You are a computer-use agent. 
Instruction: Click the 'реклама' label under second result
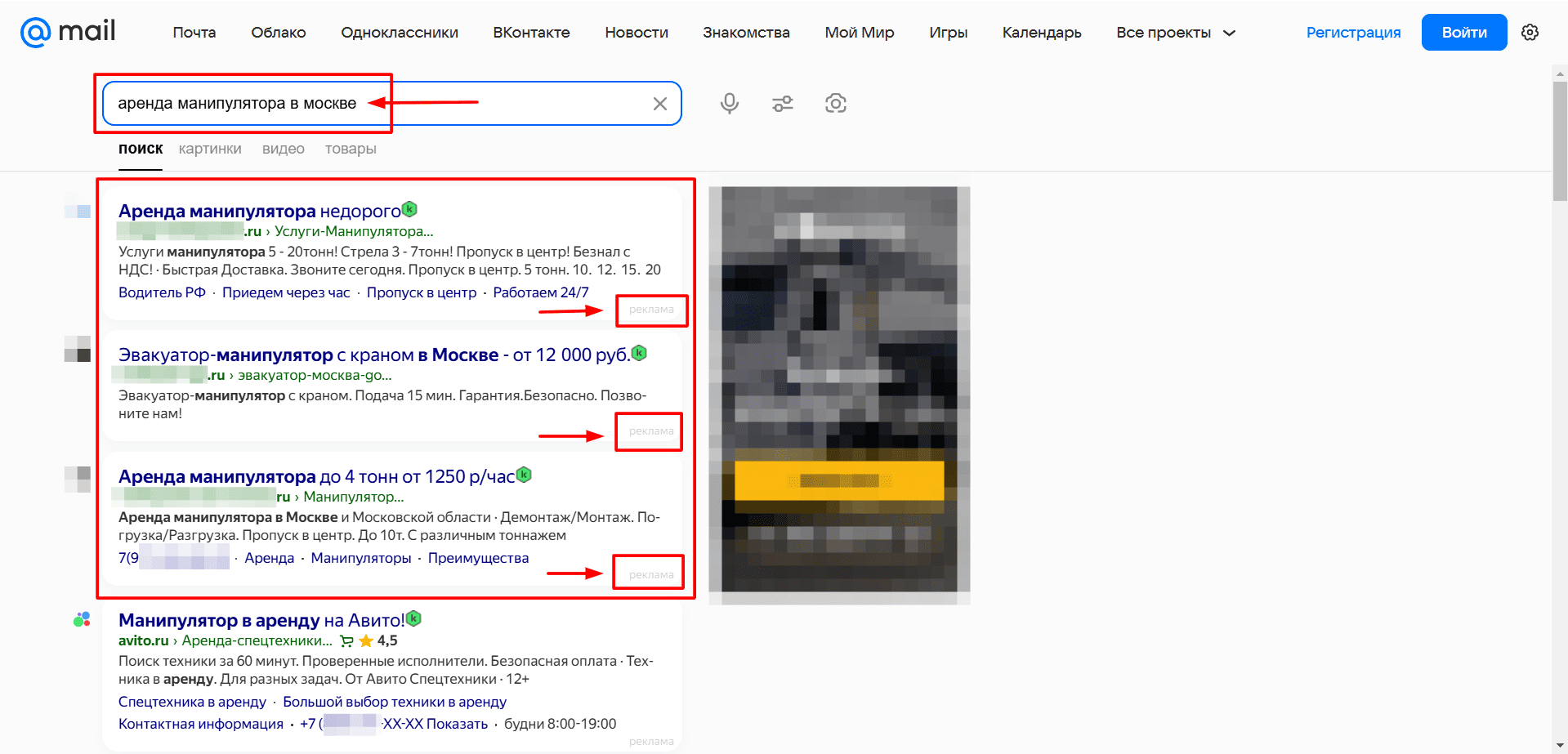651,431
